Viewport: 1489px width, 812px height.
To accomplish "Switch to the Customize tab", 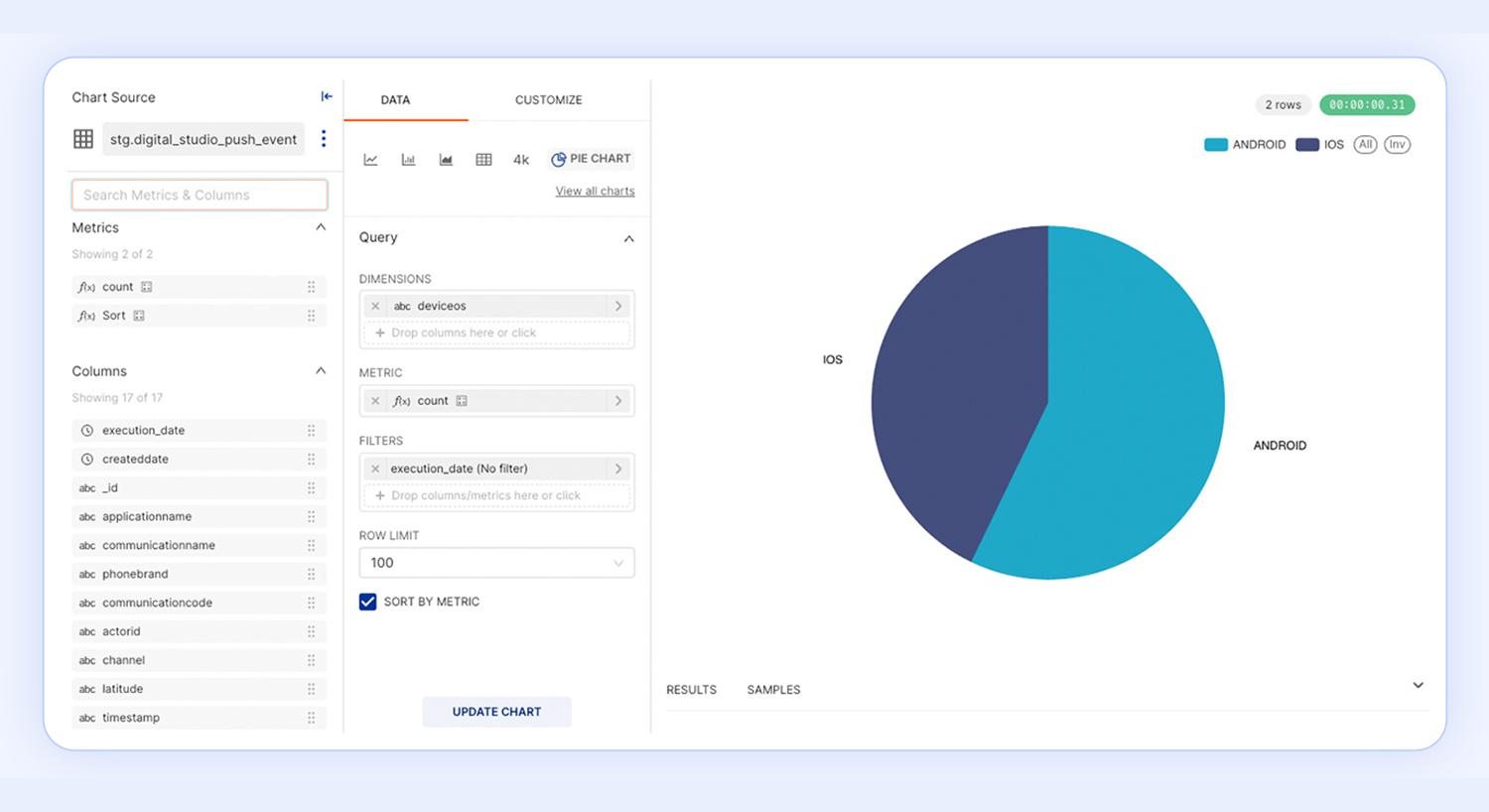I will pyautogui.click(x=548, y=100).
